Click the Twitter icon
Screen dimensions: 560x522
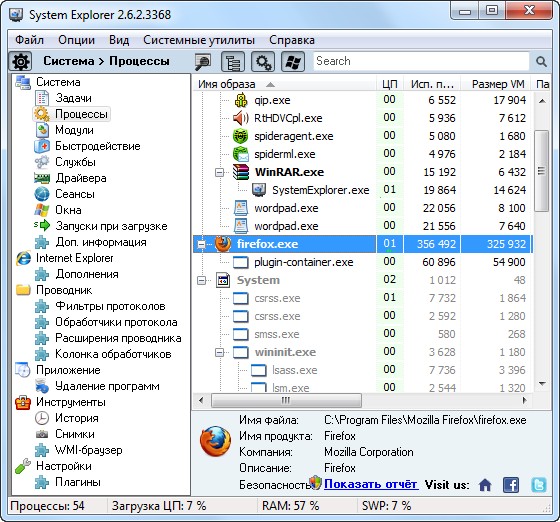539,485
